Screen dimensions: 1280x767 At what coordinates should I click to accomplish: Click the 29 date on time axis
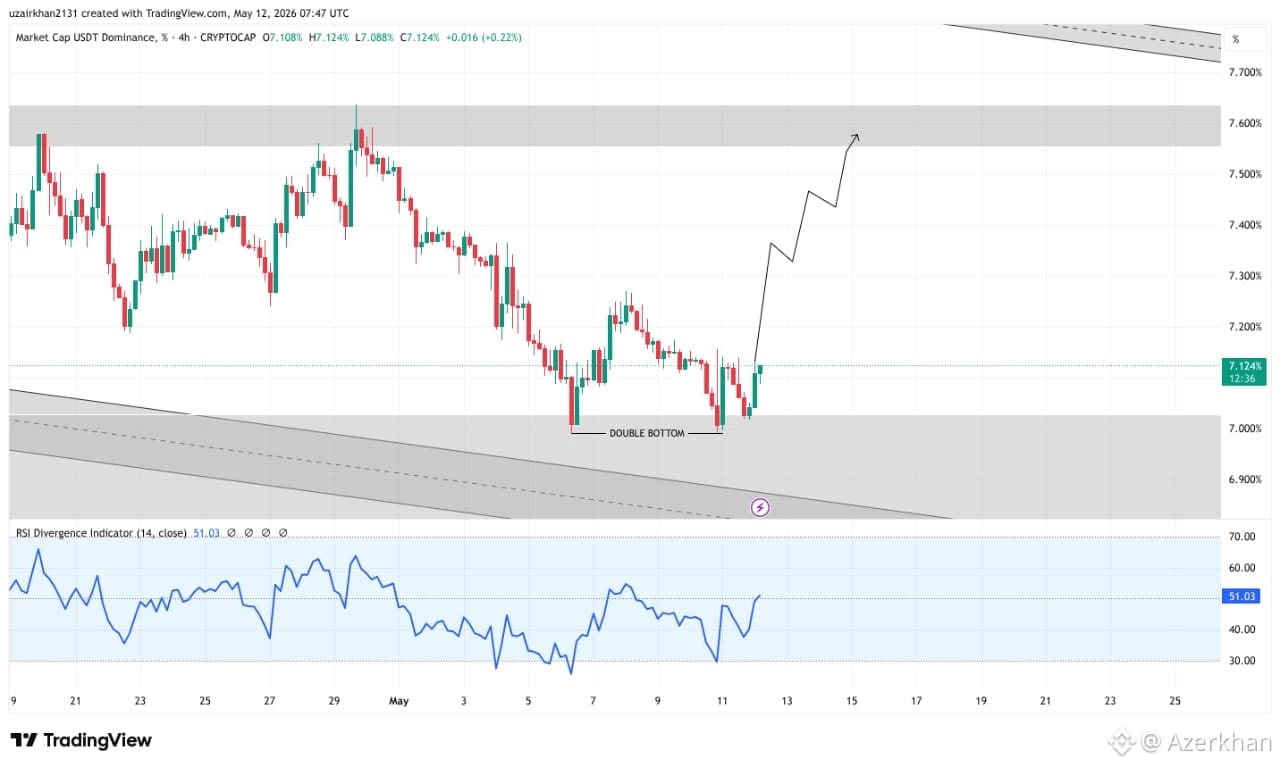[x=334, y=701]
